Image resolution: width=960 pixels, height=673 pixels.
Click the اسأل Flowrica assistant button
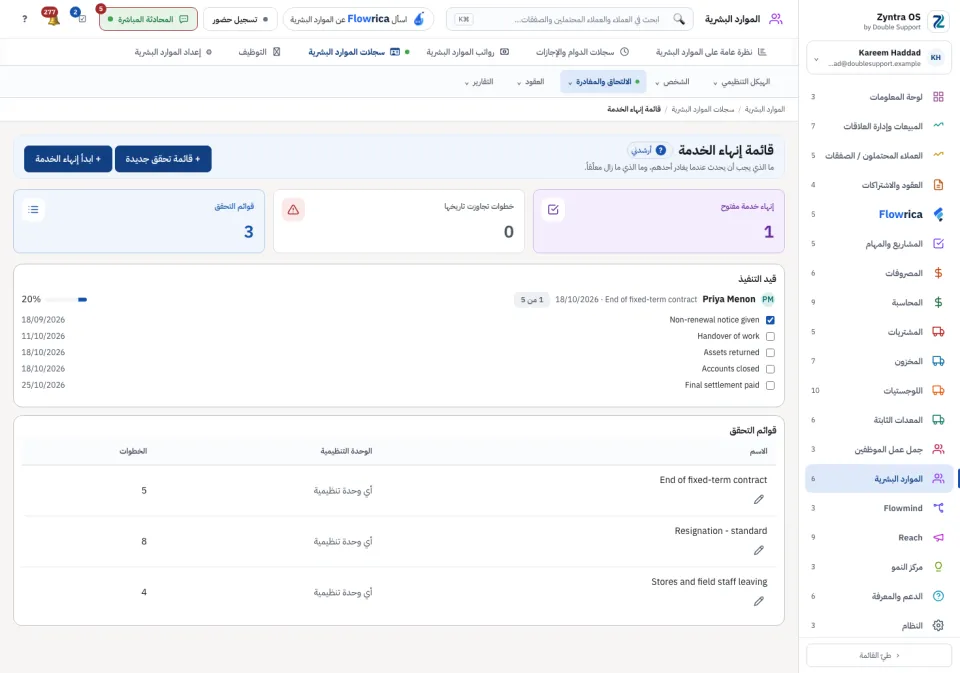[x=358, y=19]
